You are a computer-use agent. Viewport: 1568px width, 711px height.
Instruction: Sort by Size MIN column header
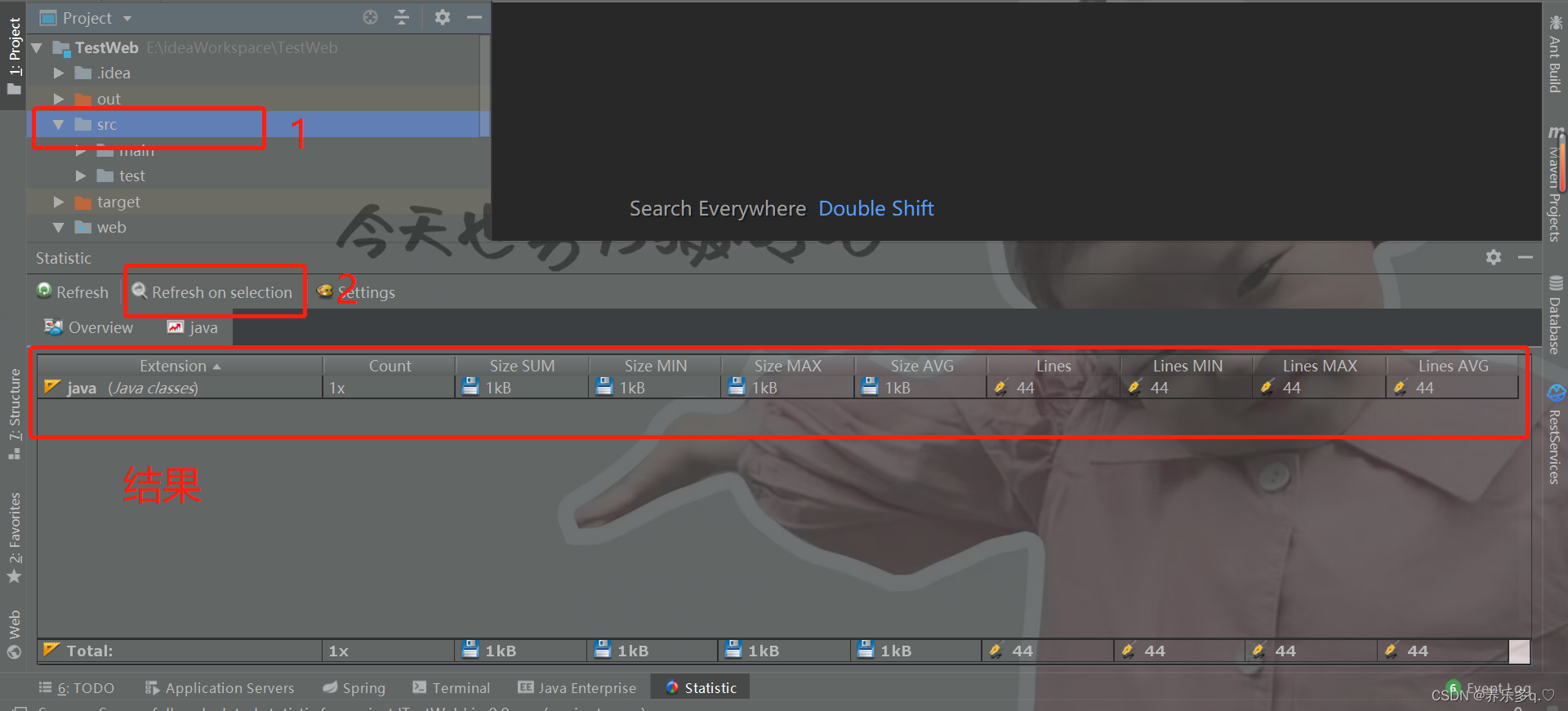(655, 366)
